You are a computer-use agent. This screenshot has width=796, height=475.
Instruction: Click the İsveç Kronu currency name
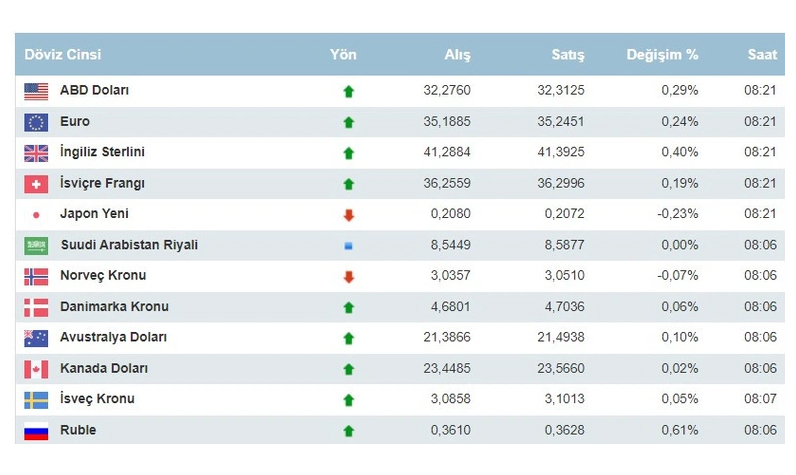point(96,399)
